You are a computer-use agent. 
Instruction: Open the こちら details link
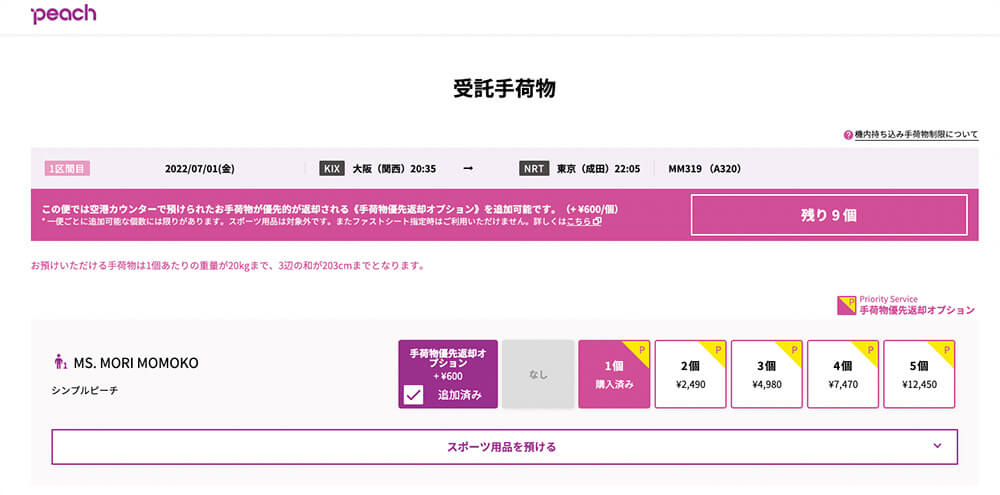pos(578,222)
